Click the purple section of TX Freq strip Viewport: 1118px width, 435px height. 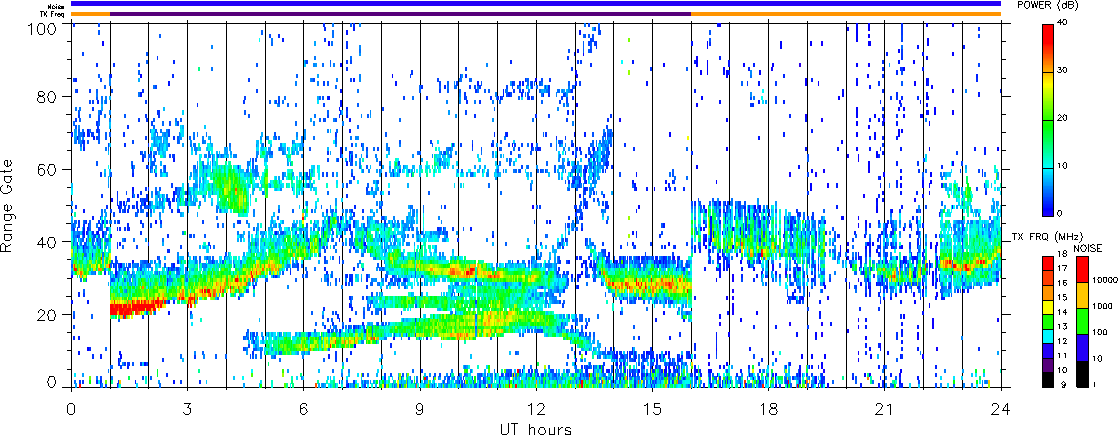tap(400, 14)
